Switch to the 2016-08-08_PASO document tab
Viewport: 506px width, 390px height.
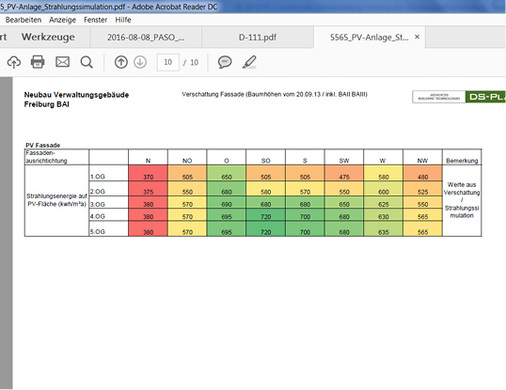(145, 37)
